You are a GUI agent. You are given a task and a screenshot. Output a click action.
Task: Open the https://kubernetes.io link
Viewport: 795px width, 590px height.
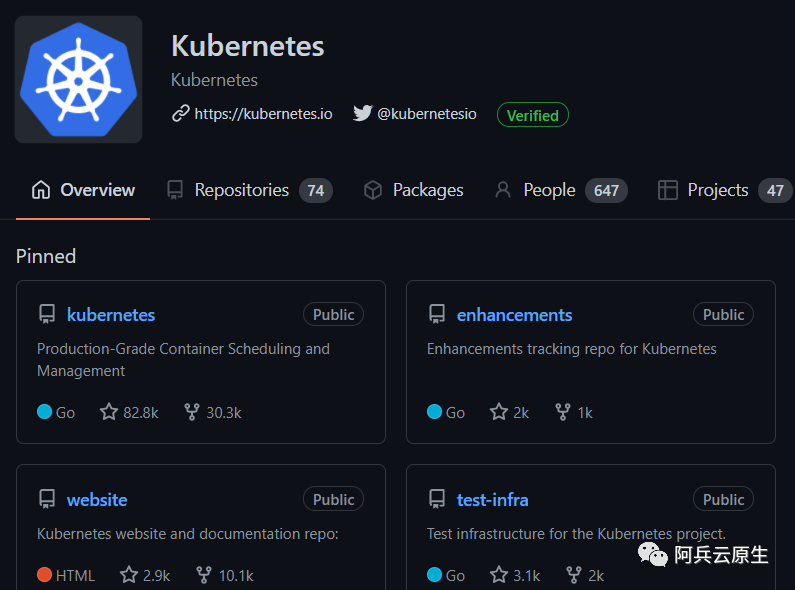pos(264,114)
